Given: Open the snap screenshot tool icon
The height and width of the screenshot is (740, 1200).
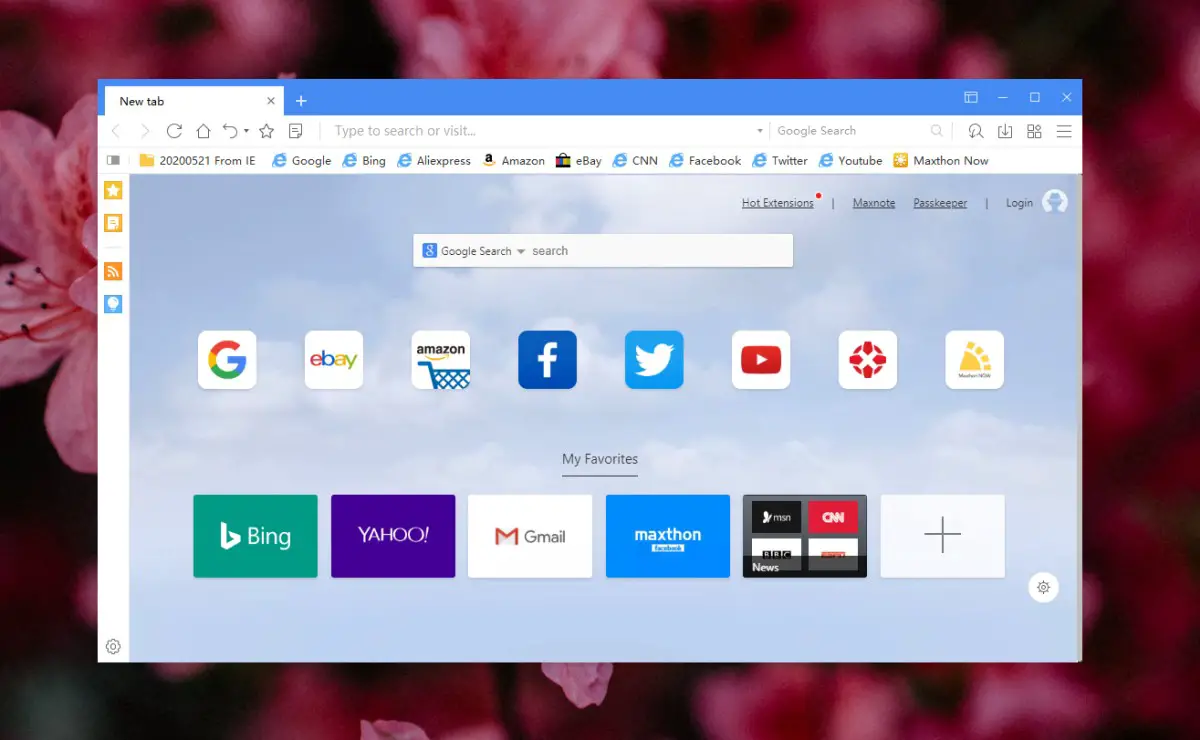Looking at the screenshot, I should click(x=975, y=131).
